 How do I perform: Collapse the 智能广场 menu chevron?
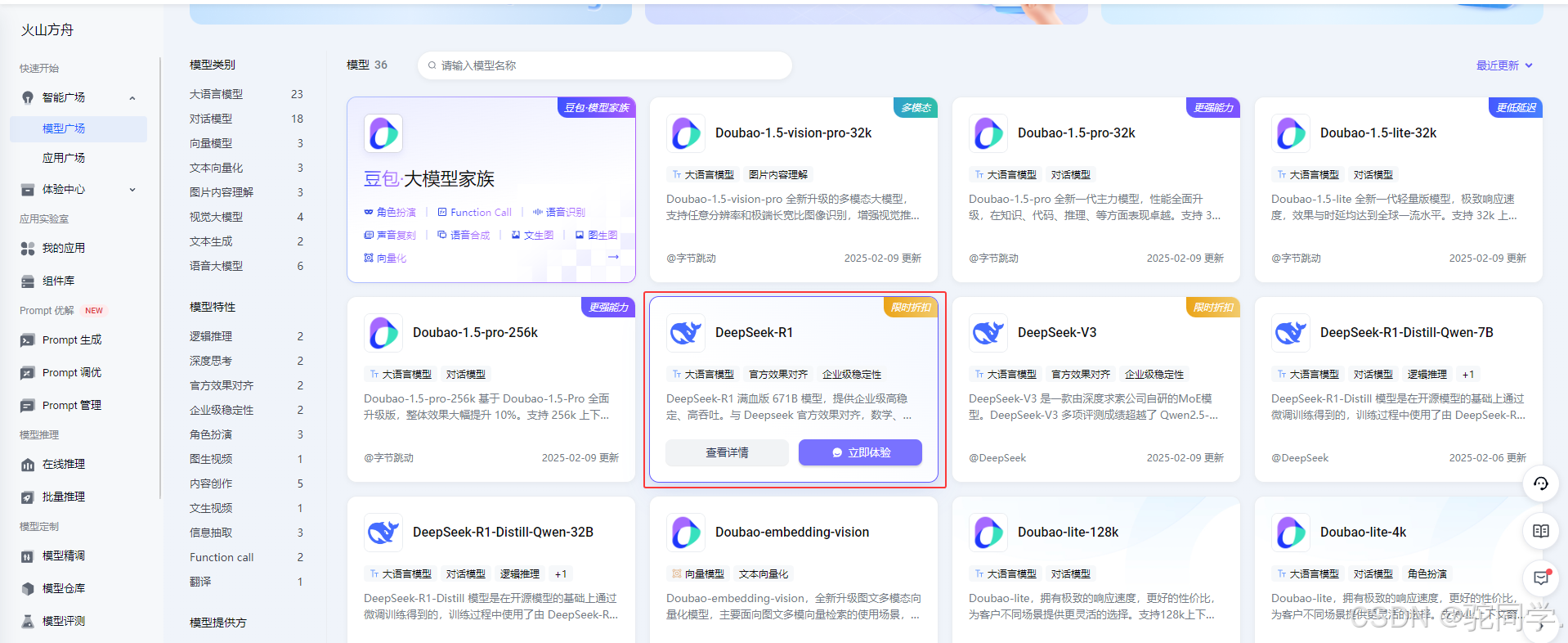(132, 98)
